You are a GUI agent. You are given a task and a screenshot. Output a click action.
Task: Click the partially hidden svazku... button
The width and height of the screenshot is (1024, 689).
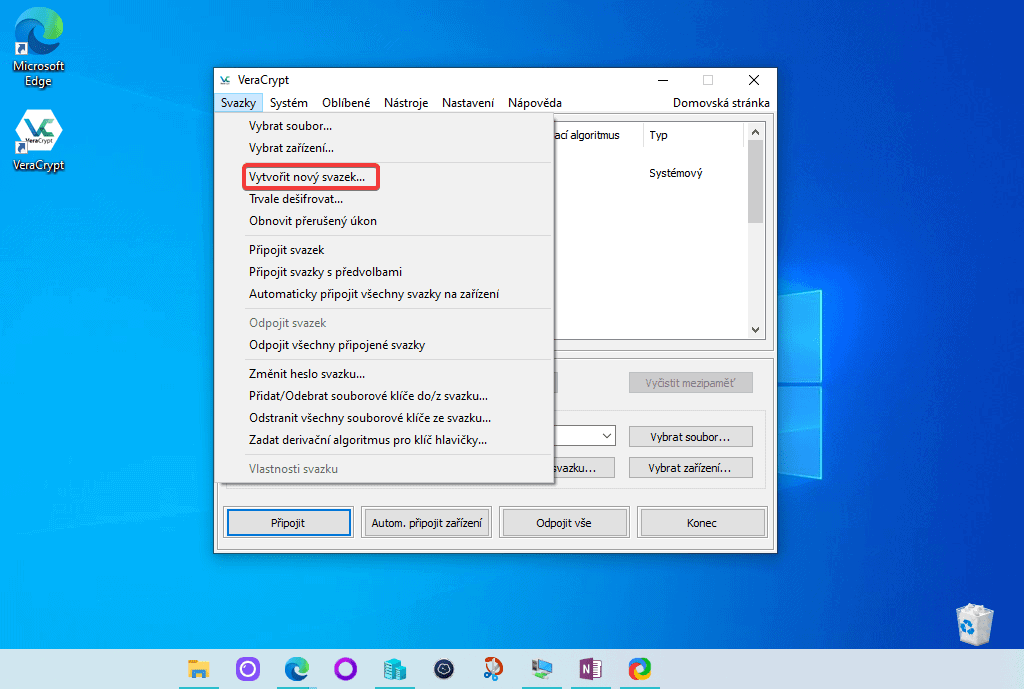tap(584, 468)
